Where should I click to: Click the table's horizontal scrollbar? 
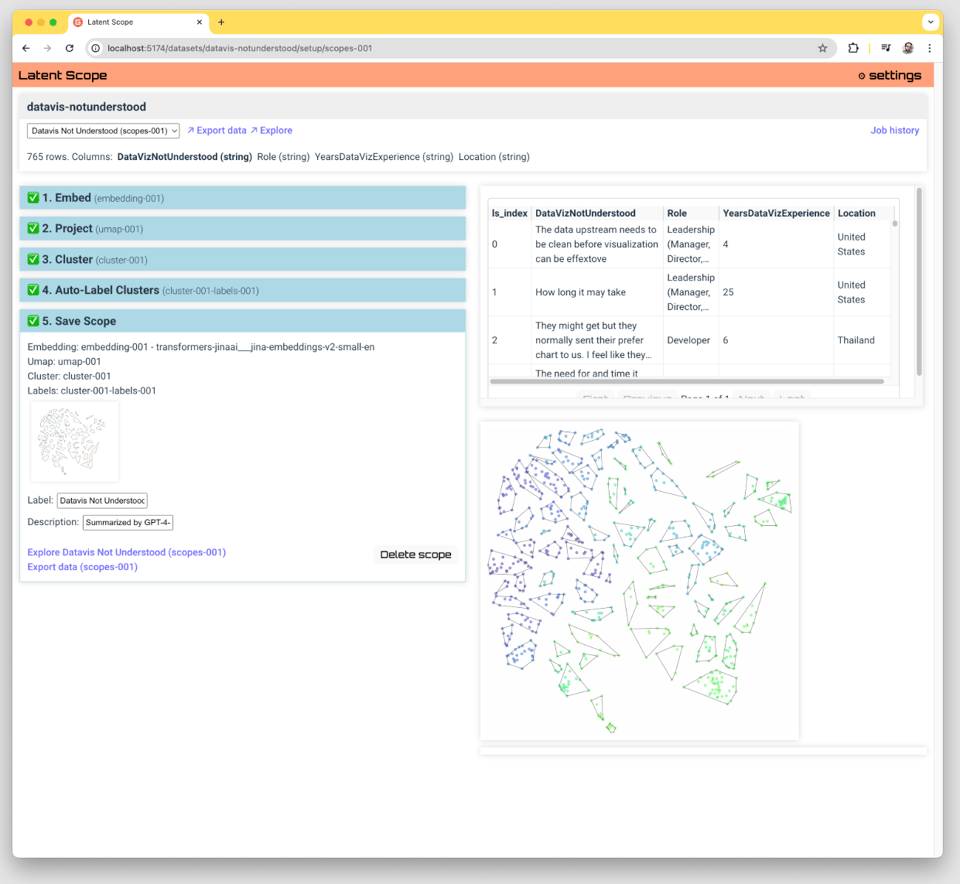[x=686, y=381]
